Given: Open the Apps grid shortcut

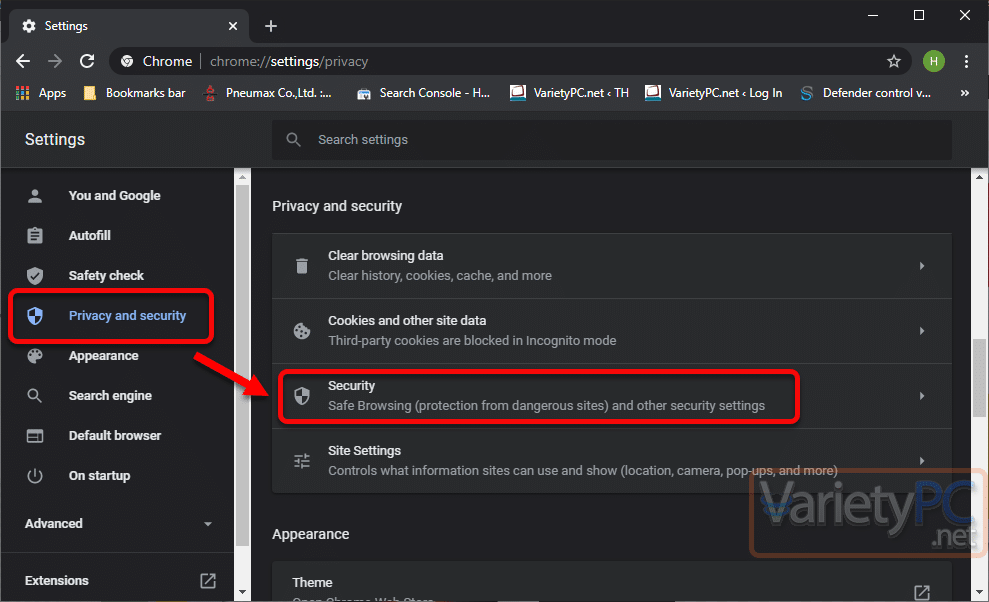Looking at the screenshot, I should [x=40, y=93].
